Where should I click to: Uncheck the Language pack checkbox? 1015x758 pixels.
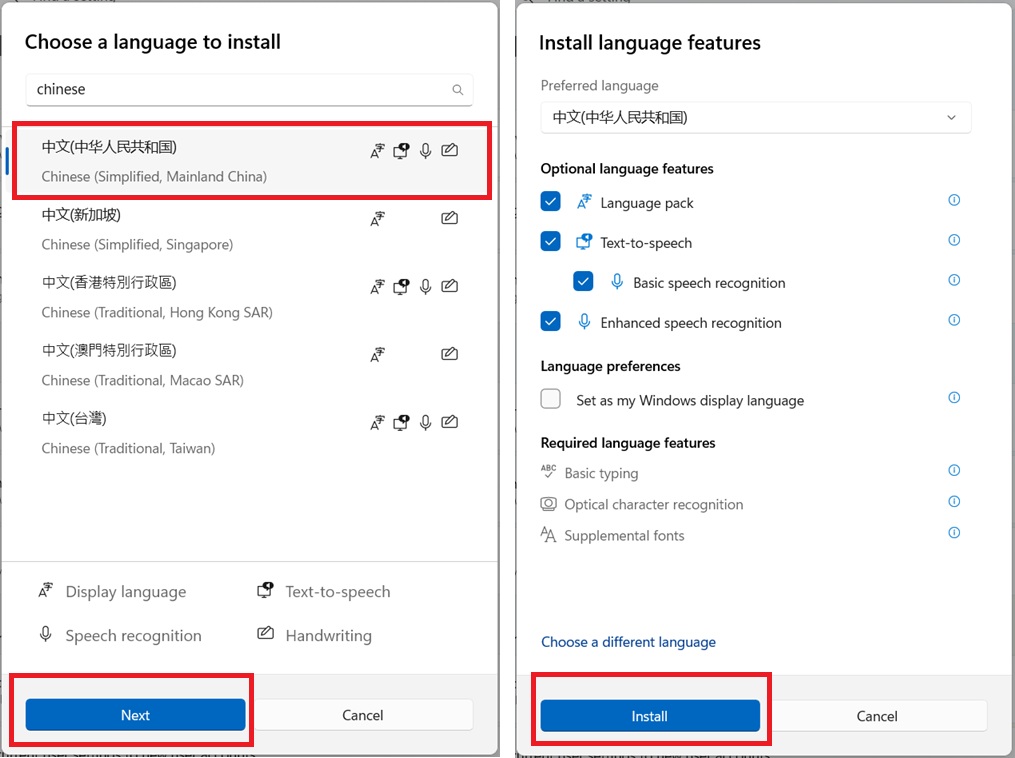pyautogui.click(x=550, y=202)
